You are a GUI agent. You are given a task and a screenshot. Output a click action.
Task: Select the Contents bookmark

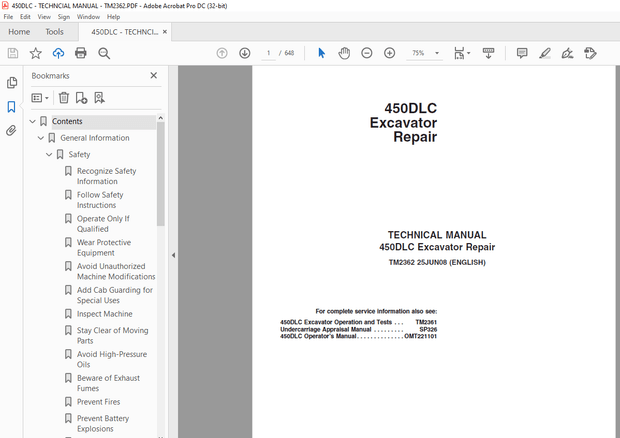point(67,121)
